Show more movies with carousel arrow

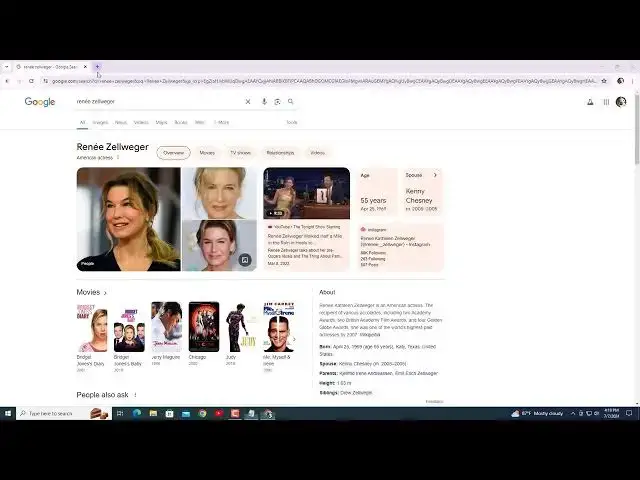tap(294, 339)
